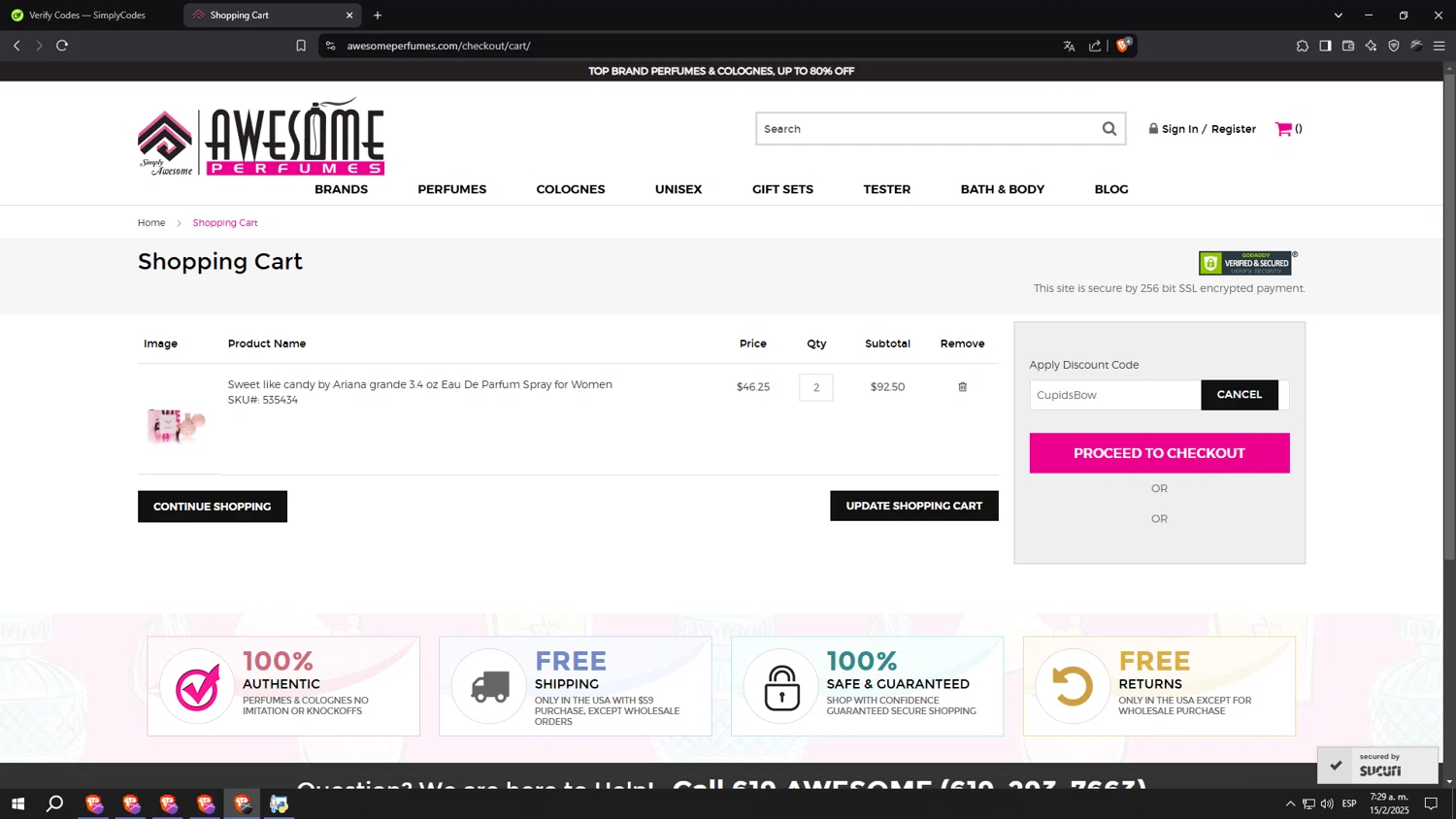
Task: Click the search magnifier icon
Action: (1109, 129)
